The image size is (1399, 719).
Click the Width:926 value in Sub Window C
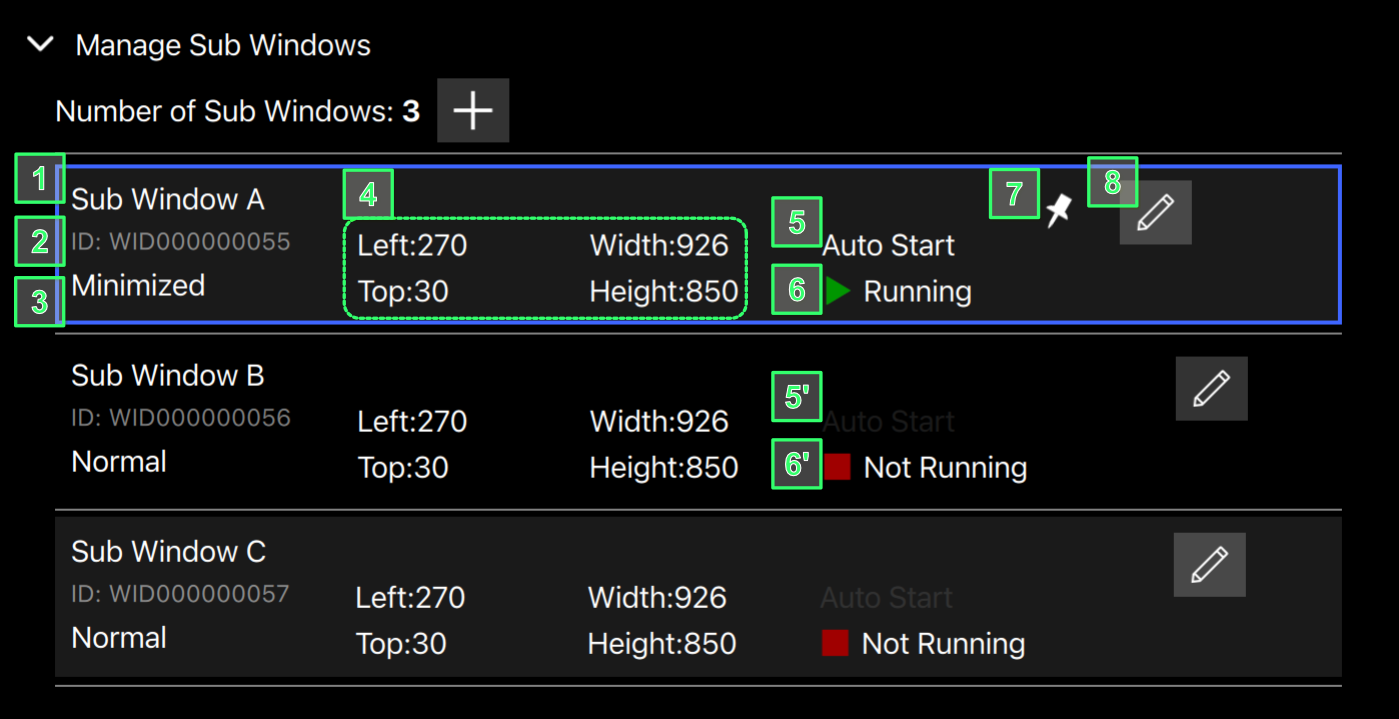[657, 598]
